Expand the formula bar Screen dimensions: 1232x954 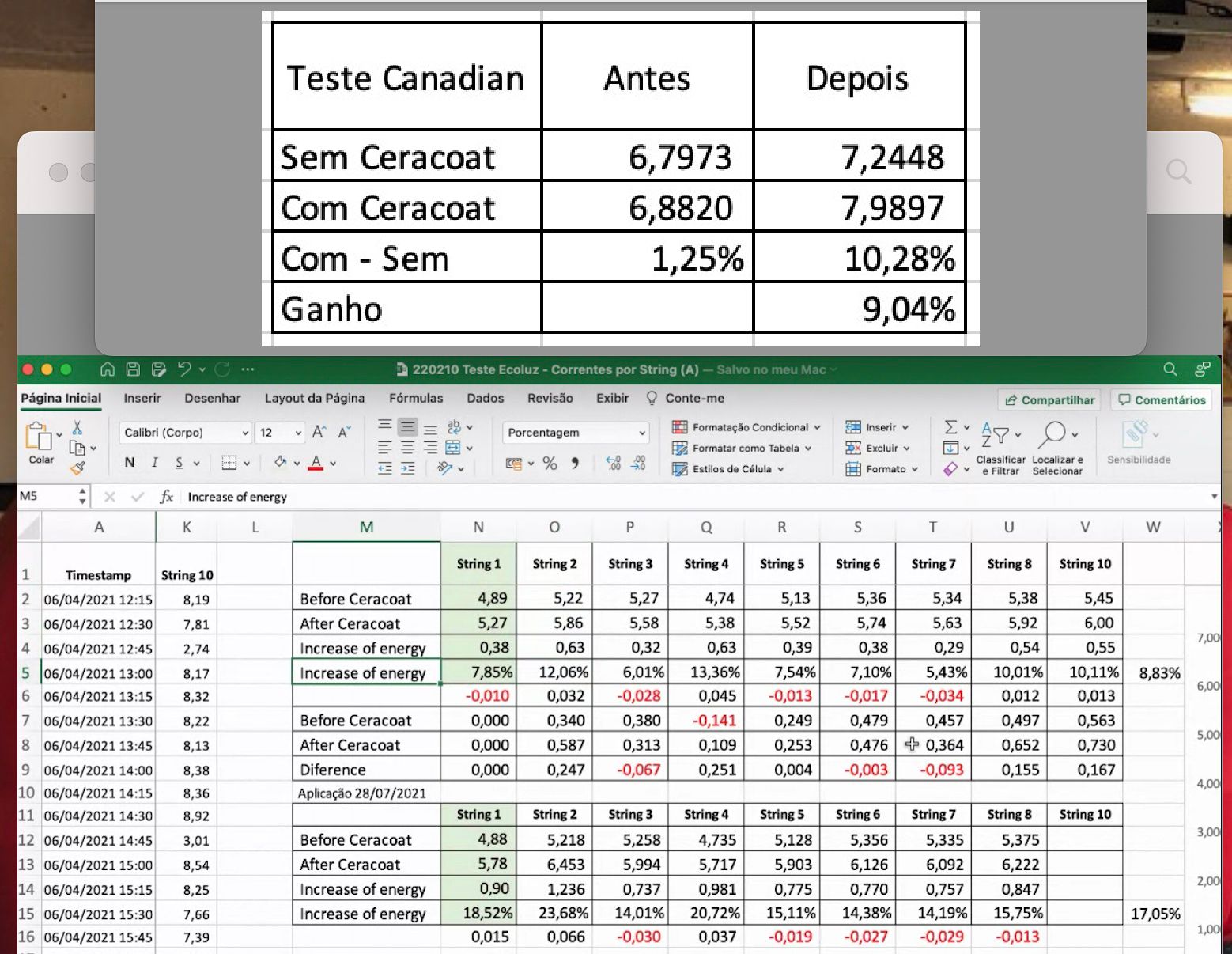coord(1215,497)
